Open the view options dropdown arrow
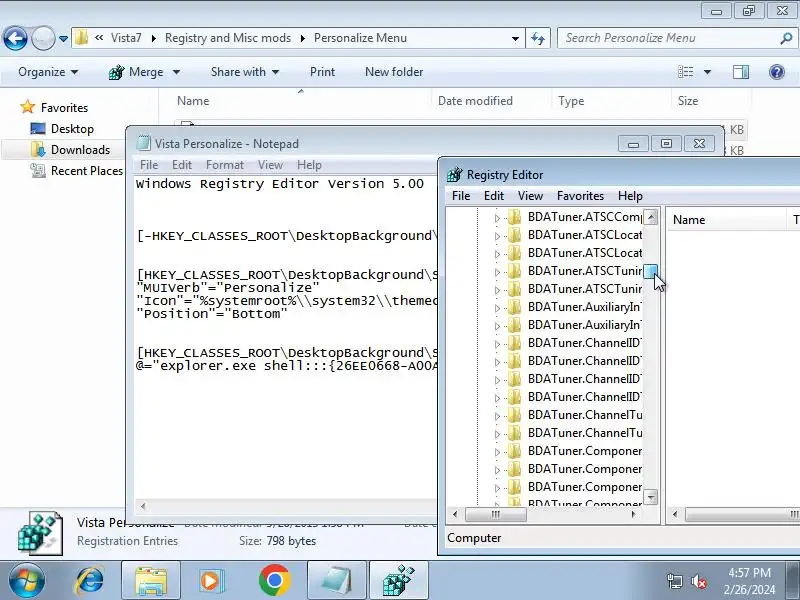The width and height of the screenshot is (800, 600). click(x=707, y=72)
